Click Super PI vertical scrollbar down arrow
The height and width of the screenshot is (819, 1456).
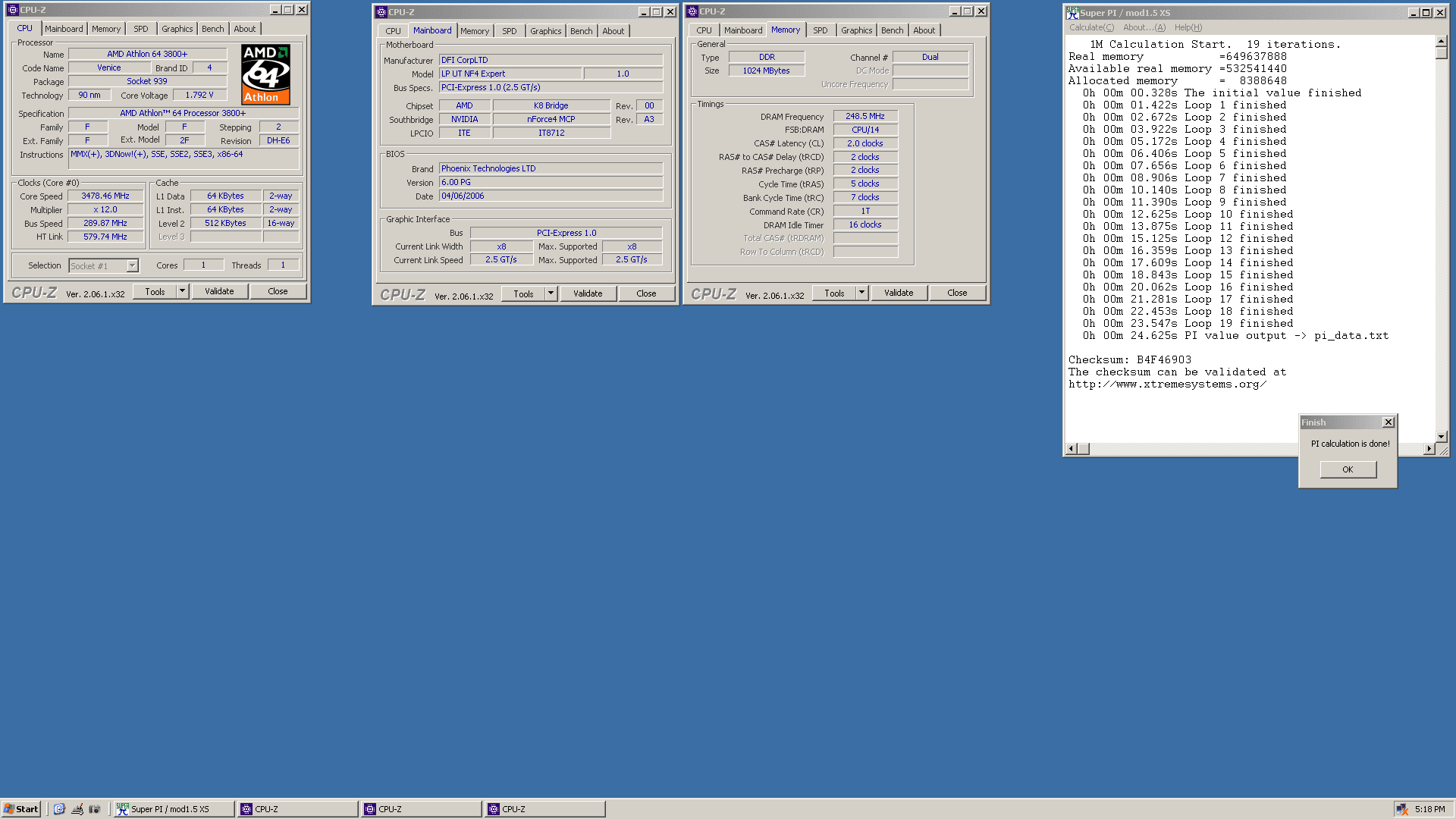[x=1442, y=437]
